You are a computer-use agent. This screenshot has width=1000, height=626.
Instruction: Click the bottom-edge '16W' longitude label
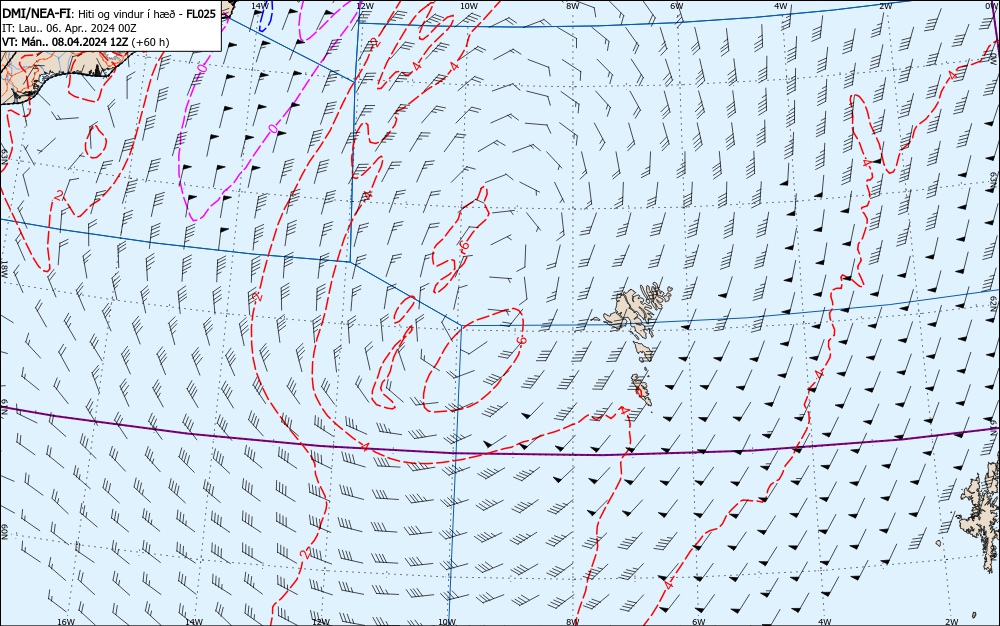(66, 622)
